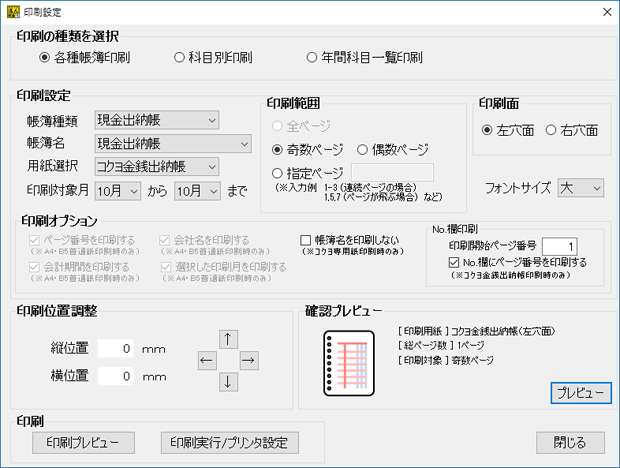This screenshot has height=468, width=620.
Task: Expand the 用紙選択 dropdown
Action: (156, 166)
